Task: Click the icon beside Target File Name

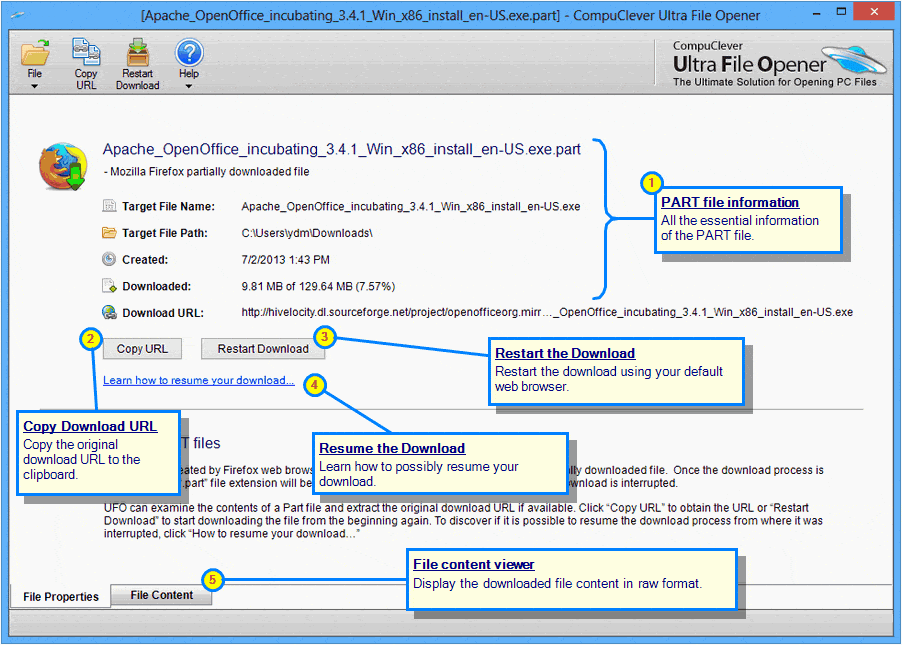Action: point(108,206)
